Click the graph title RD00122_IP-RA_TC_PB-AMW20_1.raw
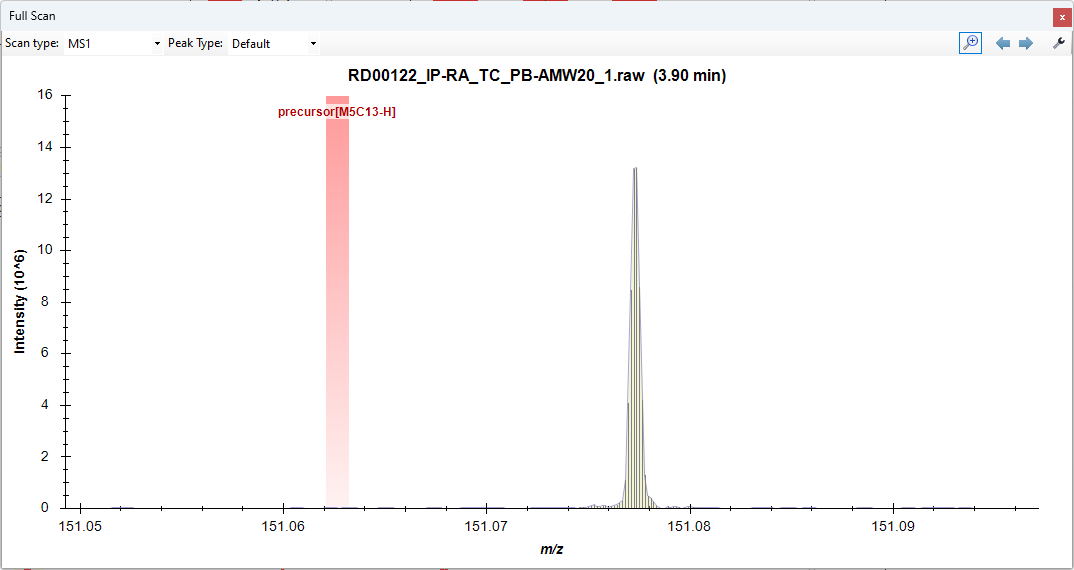Viewport: 1074px width, 570px height. pyautogui.click(x=537, y=76)
